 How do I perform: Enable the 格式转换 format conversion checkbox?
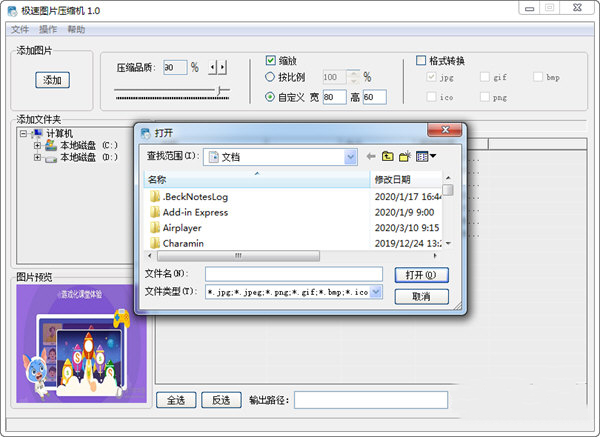pos(421,60)
